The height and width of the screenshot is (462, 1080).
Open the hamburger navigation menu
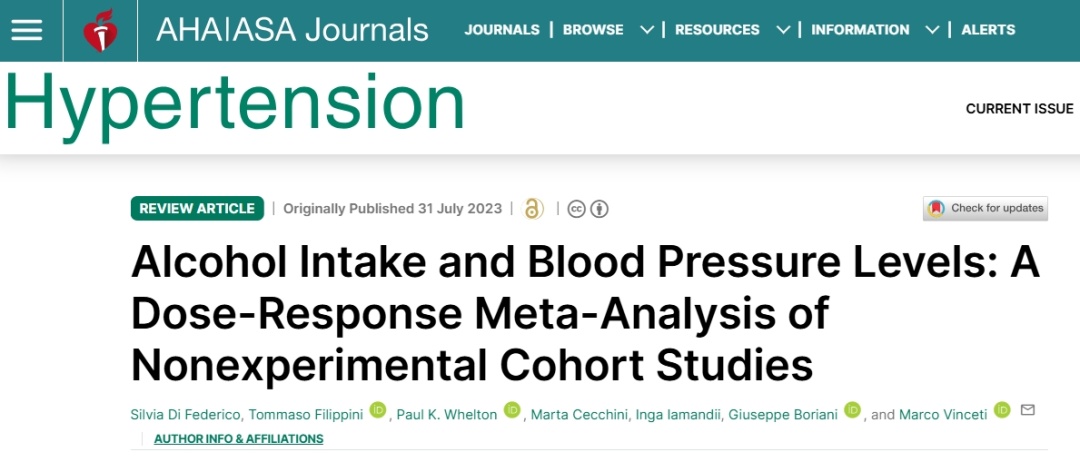pyautogui.click(x=27, y=30)
